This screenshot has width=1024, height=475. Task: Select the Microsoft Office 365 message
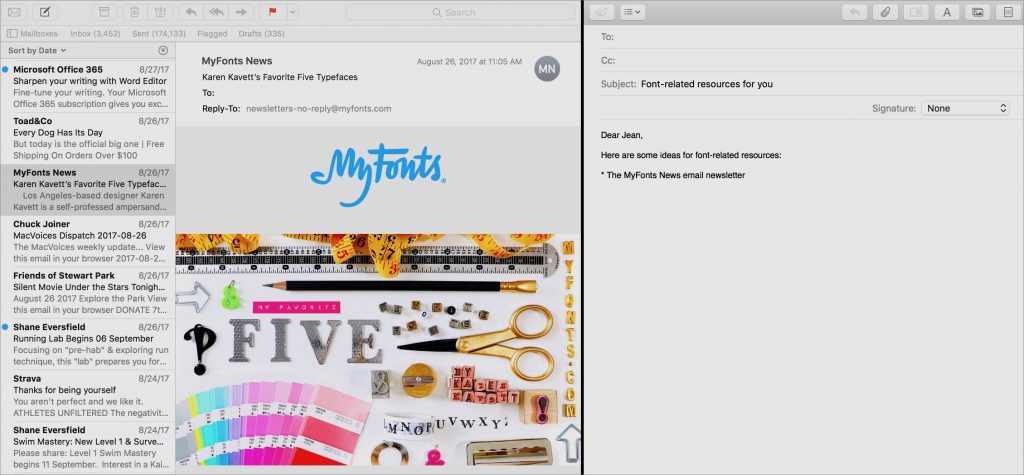(x=88, y=86)
